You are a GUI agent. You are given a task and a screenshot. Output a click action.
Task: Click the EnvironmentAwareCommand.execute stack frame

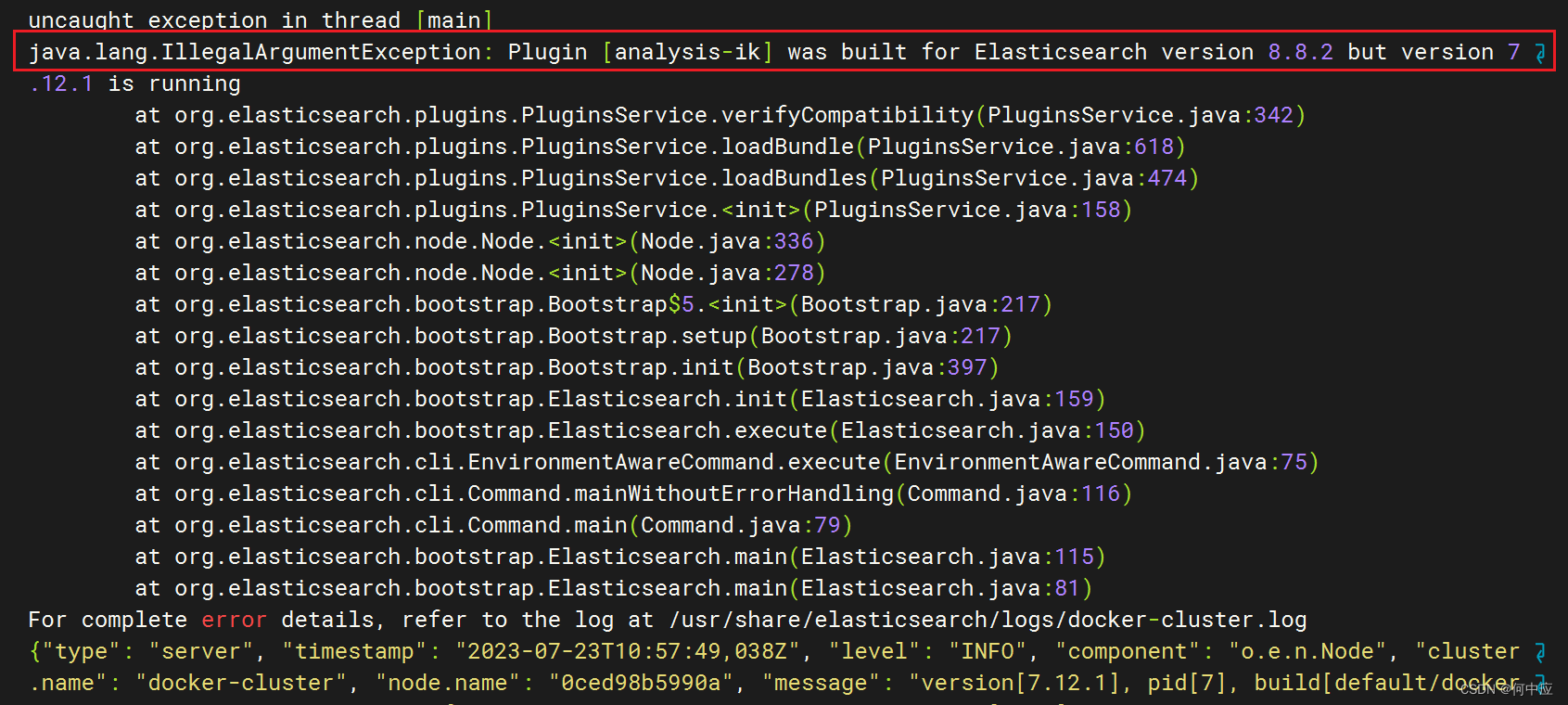(x=726, y=462)
